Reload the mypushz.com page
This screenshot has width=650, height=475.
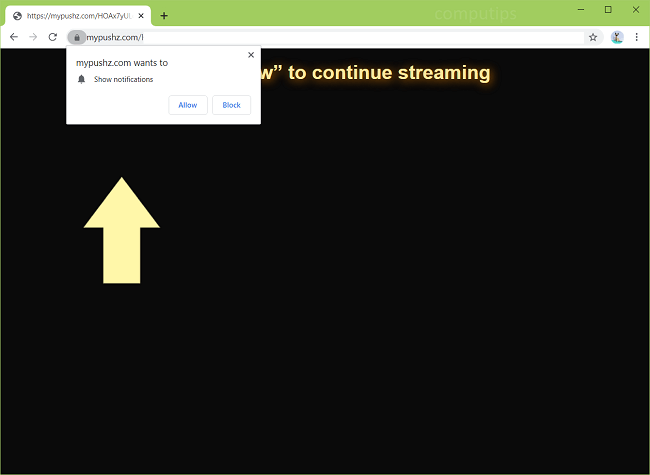[x=52, y=37]
